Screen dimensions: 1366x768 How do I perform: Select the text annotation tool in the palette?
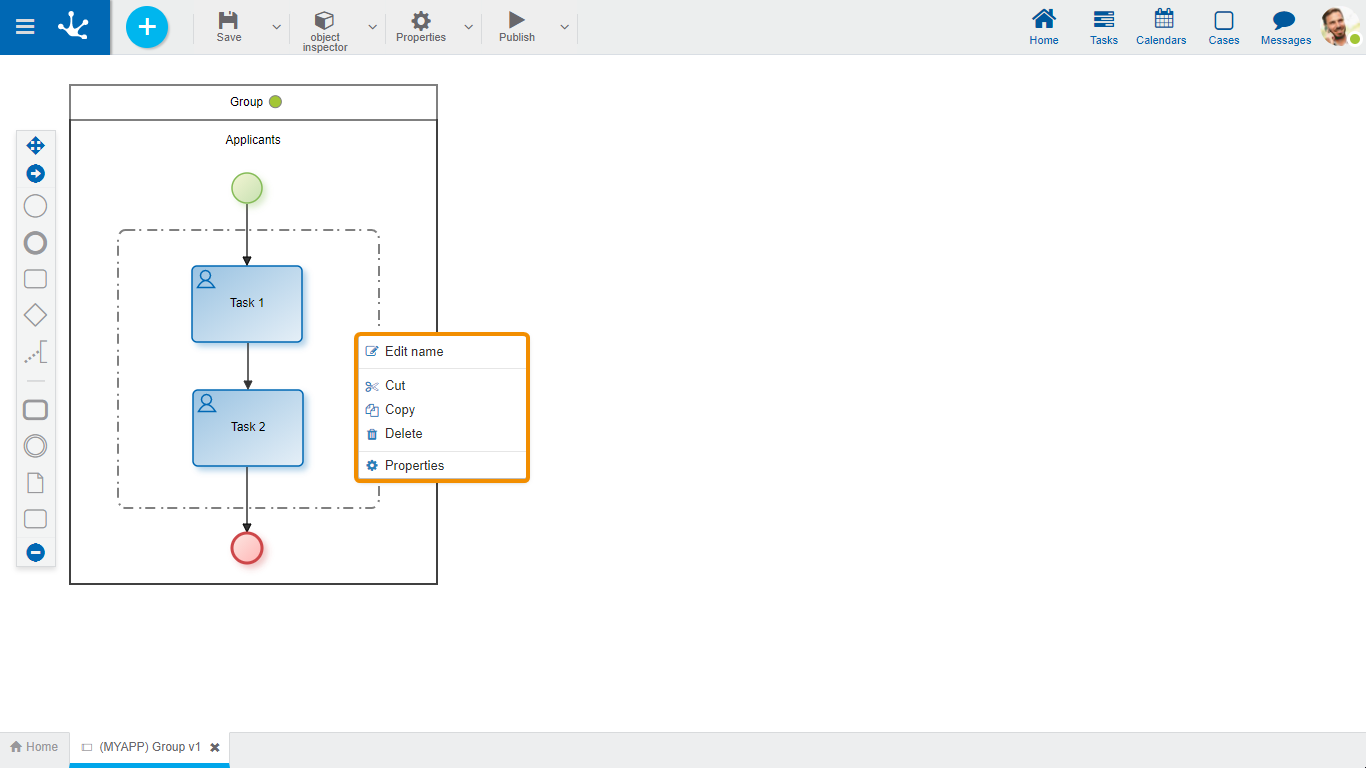(x=36, y=352)
